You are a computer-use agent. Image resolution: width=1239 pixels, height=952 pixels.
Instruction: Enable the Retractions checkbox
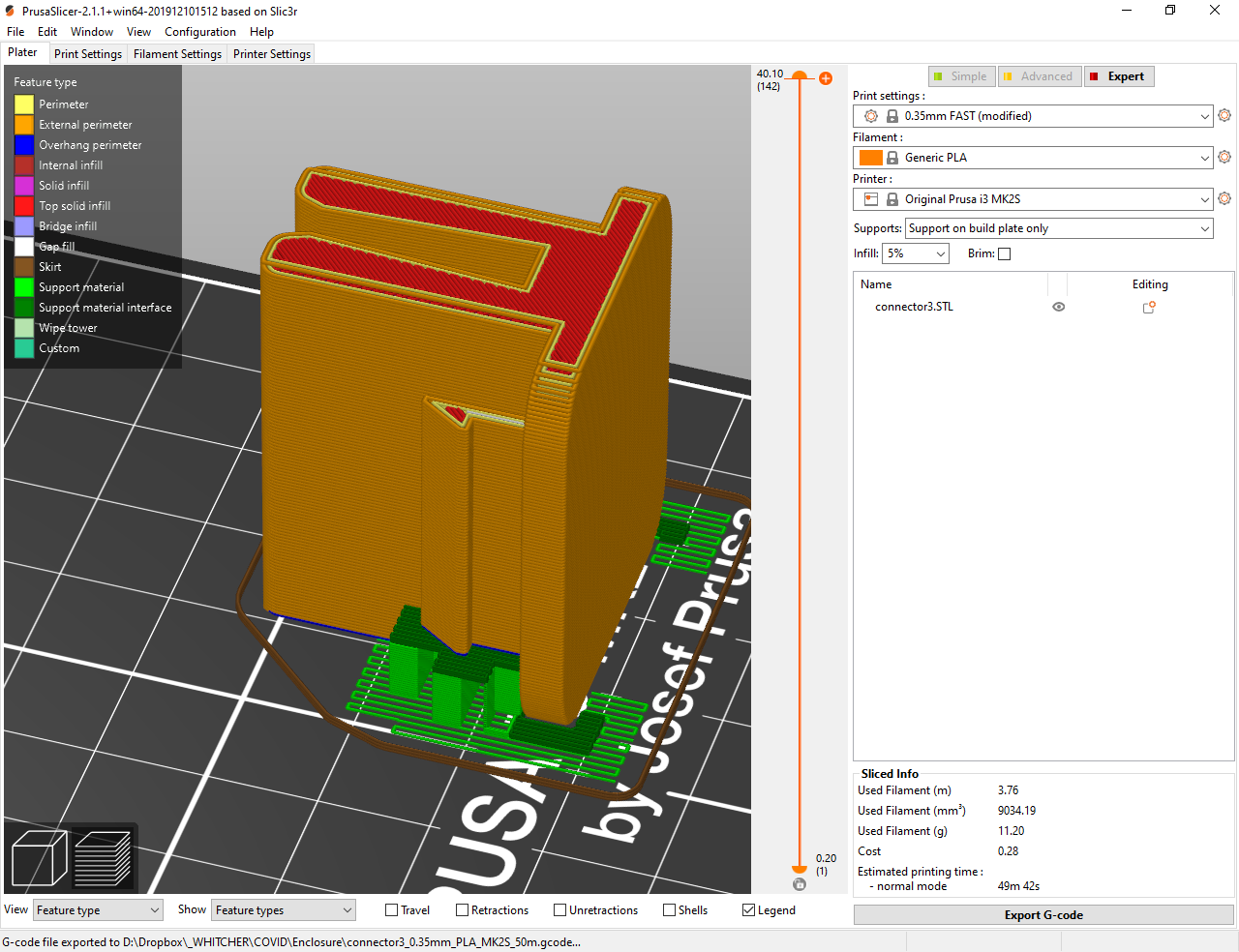click(x=462, y=910)
